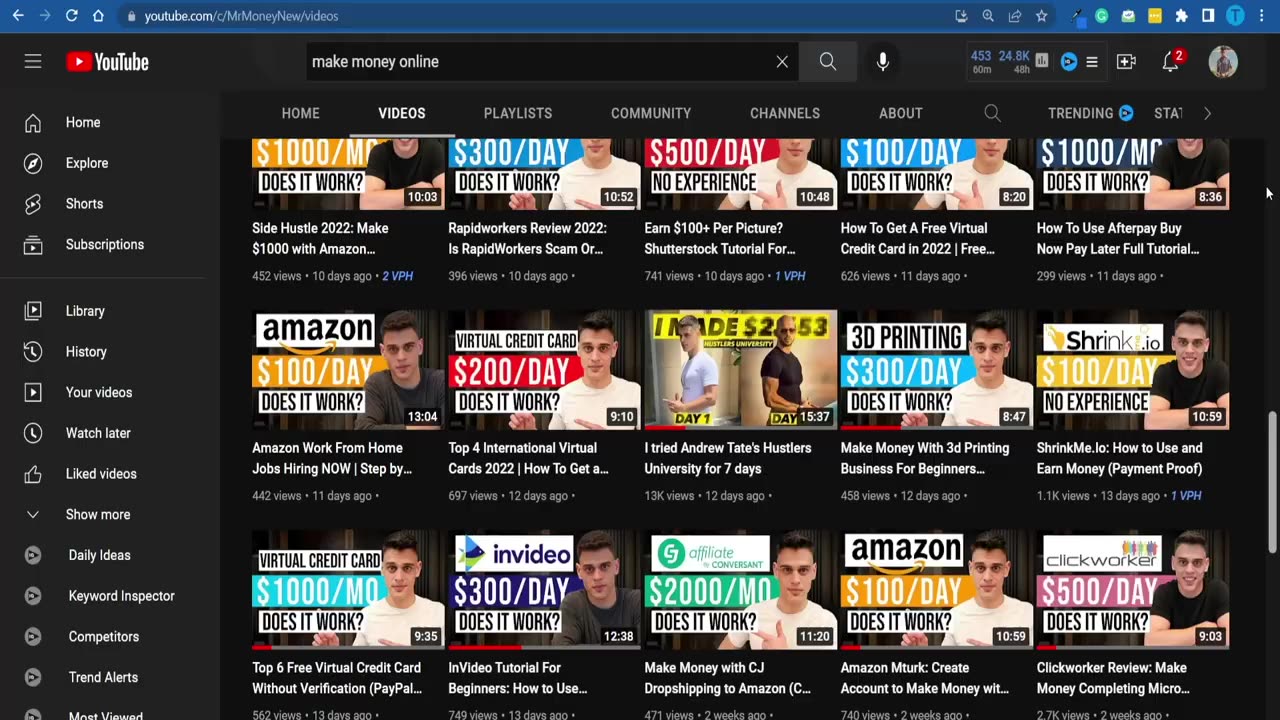This screenshot has height=720, width=1280.
Task: Open the create video camera icon
Action: coord(1126,62)
